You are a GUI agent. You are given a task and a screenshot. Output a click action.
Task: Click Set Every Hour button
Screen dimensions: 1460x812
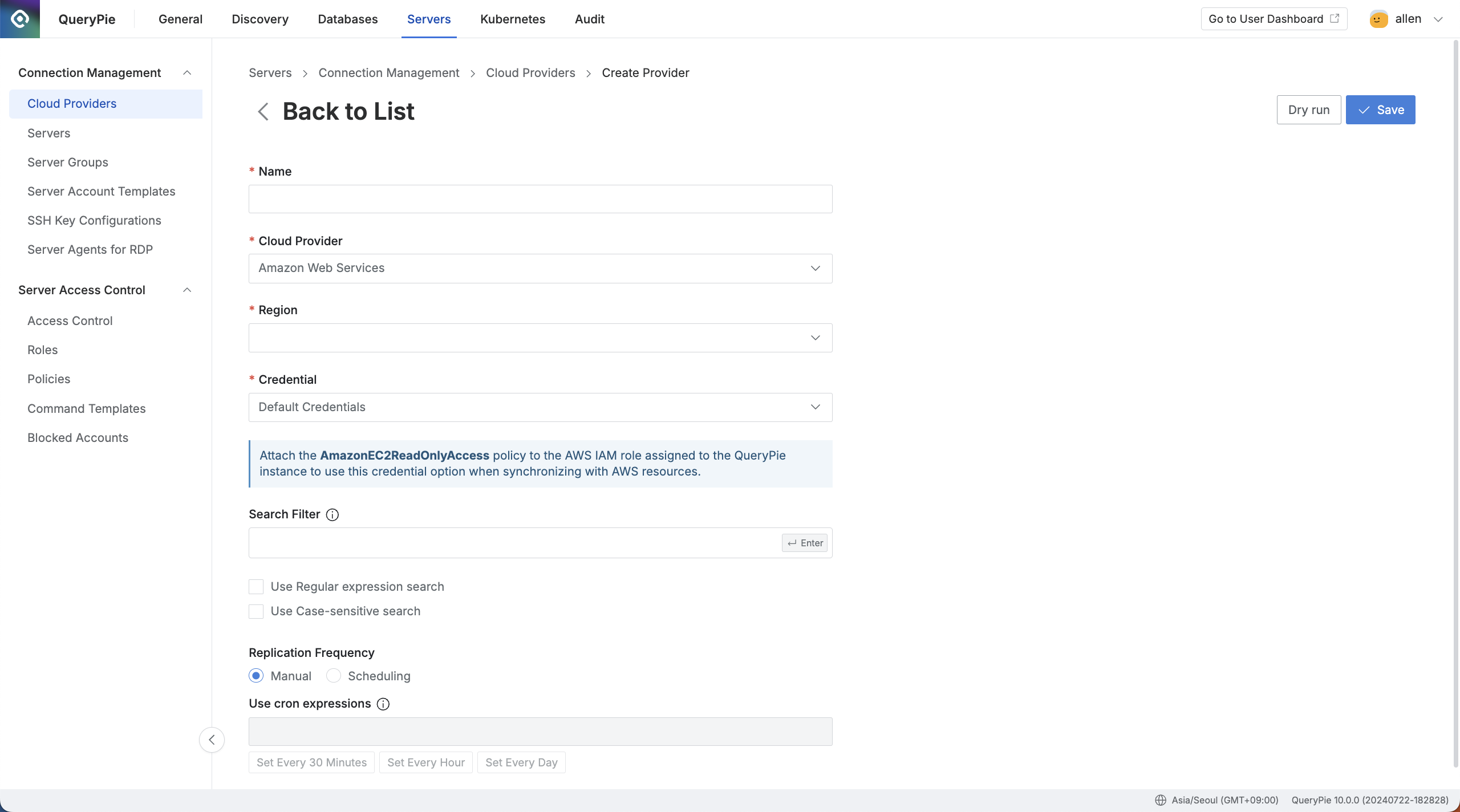coord(426,762)
